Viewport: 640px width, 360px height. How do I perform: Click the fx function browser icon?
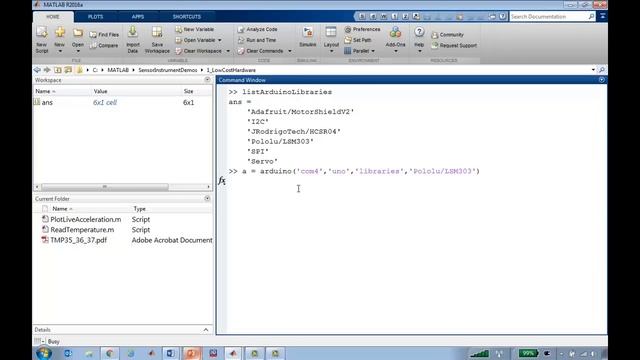[x=222, y=180]
